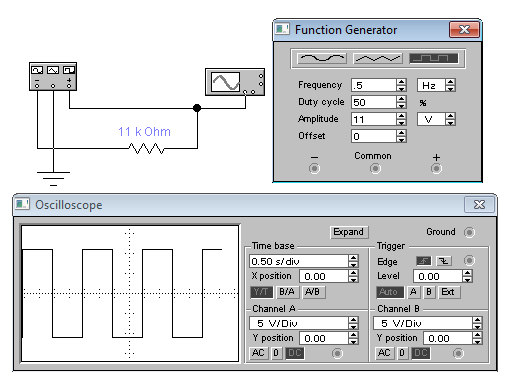Change frequency unit Hz stepper
Viewport: 527px width, 379px height.
(450, 85)
